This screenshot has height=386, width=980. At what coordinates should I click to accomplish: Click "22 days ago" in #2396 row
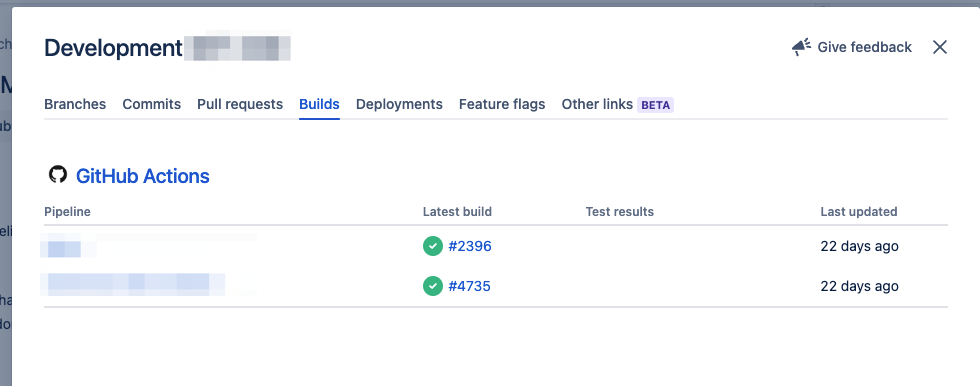pos(859,246)
